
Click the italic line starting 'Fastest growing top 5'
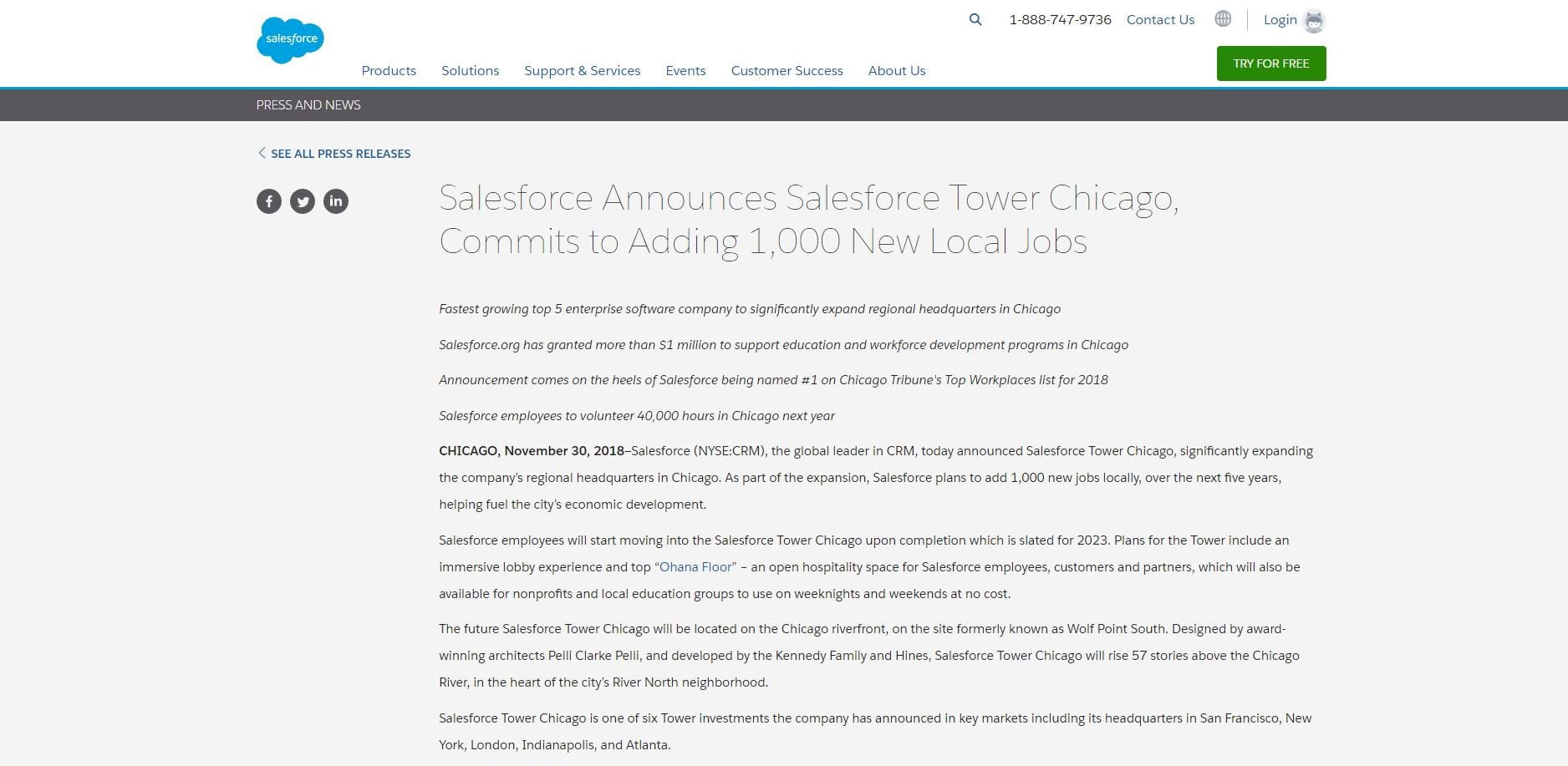pos(750,309)
